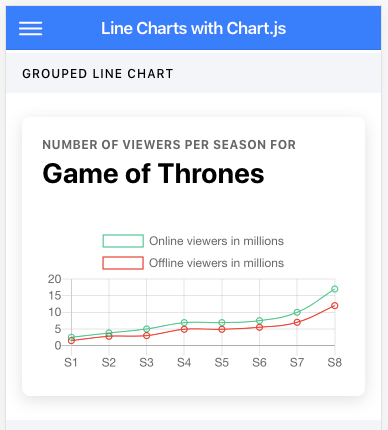Select the red S8 data point
Viewport: 388px width, 430px height.
pos(335,306)
